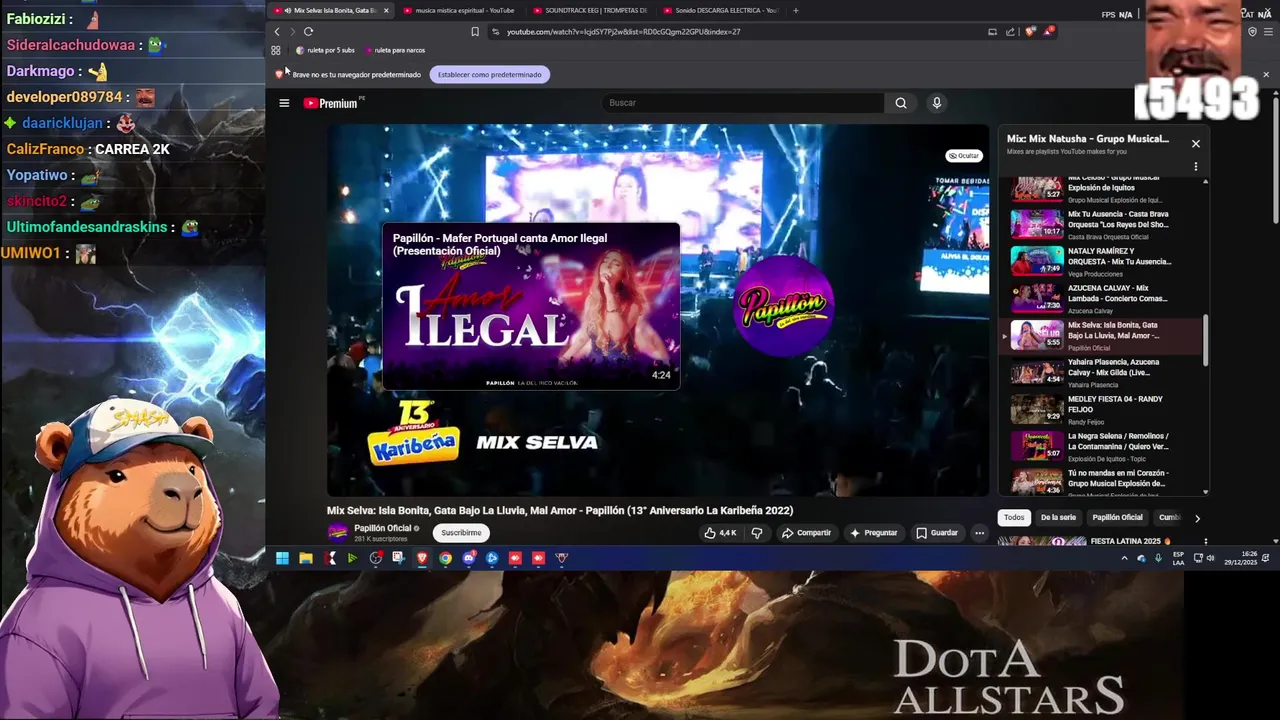Open Amor Ilegal suggested video card
The width and height of the screenshot is (1280, 720).
coord(531,306)
